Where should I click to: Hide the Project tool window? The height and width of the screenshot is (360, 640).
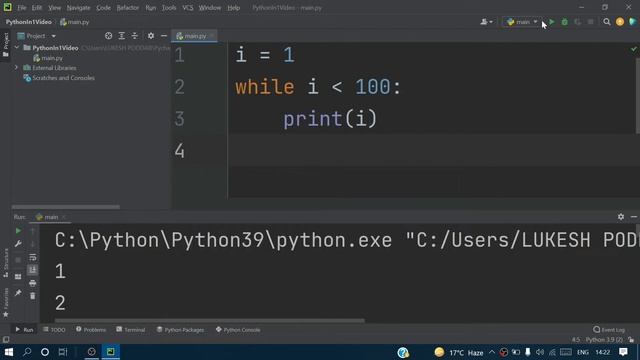click(164, 36)
